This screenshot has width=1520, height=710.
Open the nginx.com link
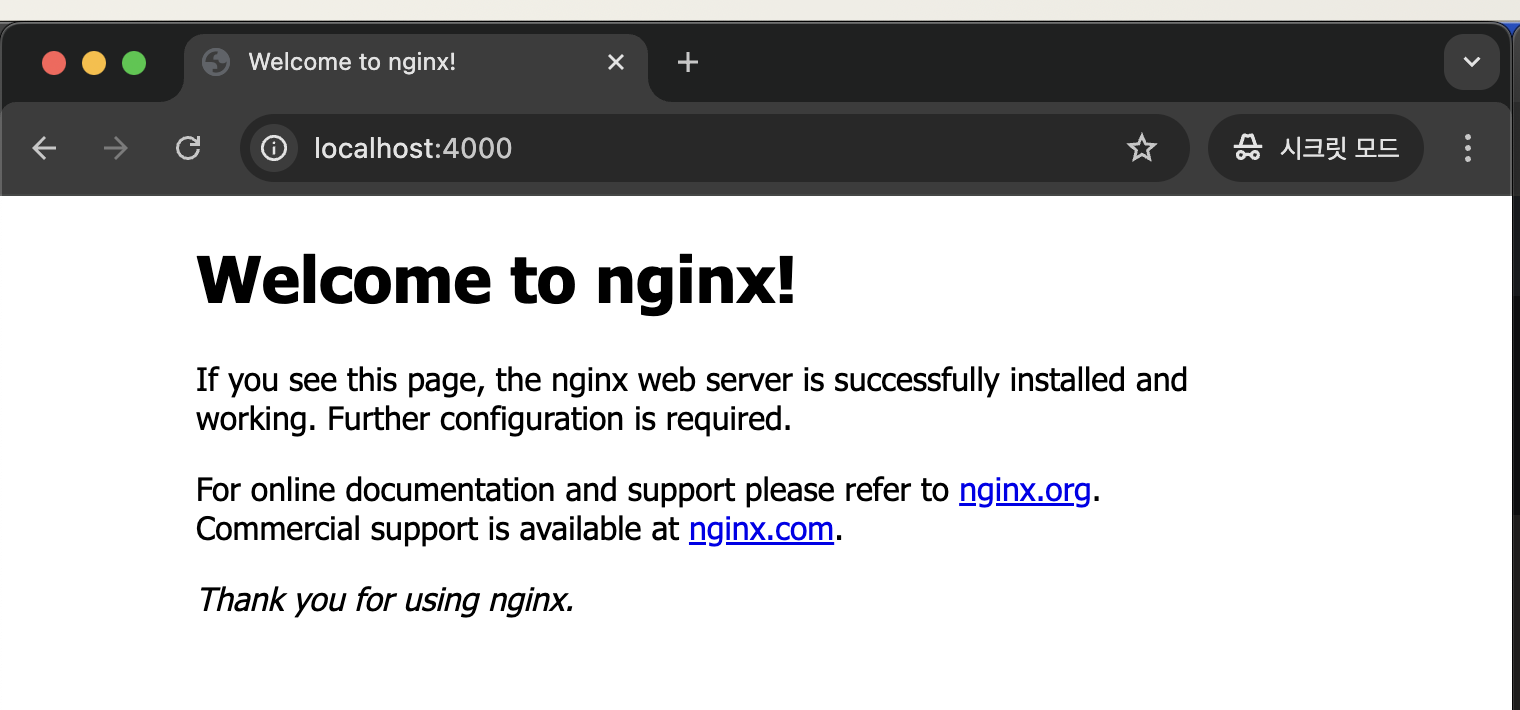point(761,529)
